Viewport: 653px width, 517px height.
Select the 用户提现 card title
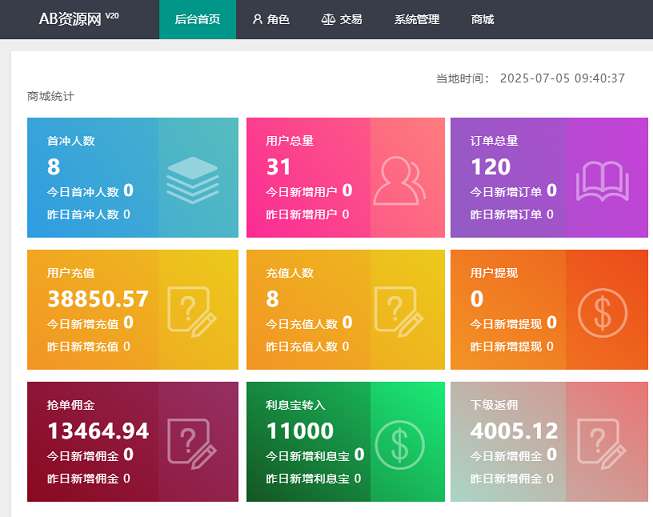click(x=494, y=273)
